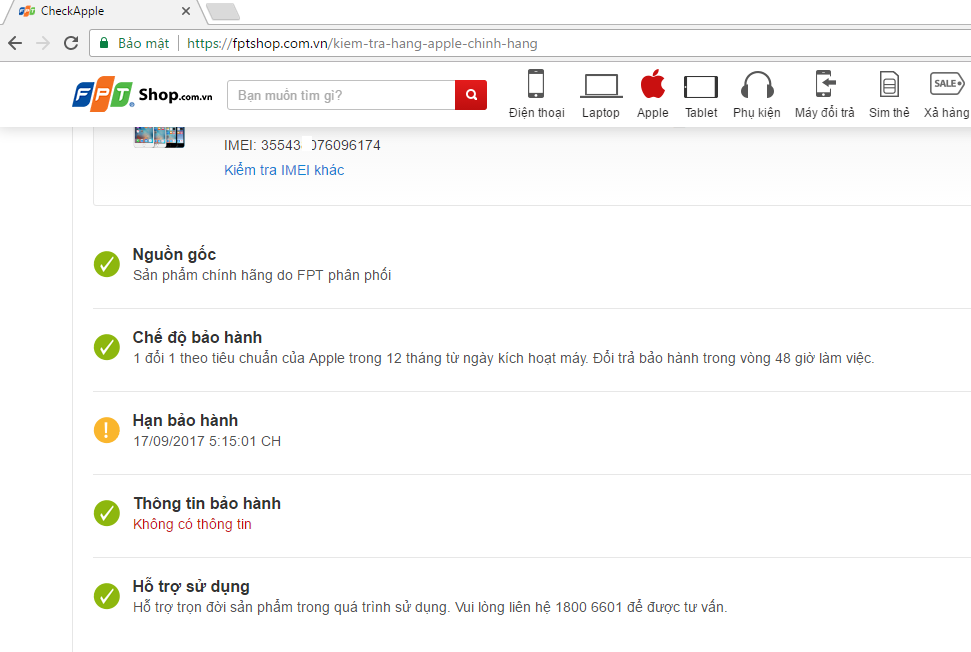Open a new browser tab
The height and width of the screenshot is (652, 971).
click(222, 12)
